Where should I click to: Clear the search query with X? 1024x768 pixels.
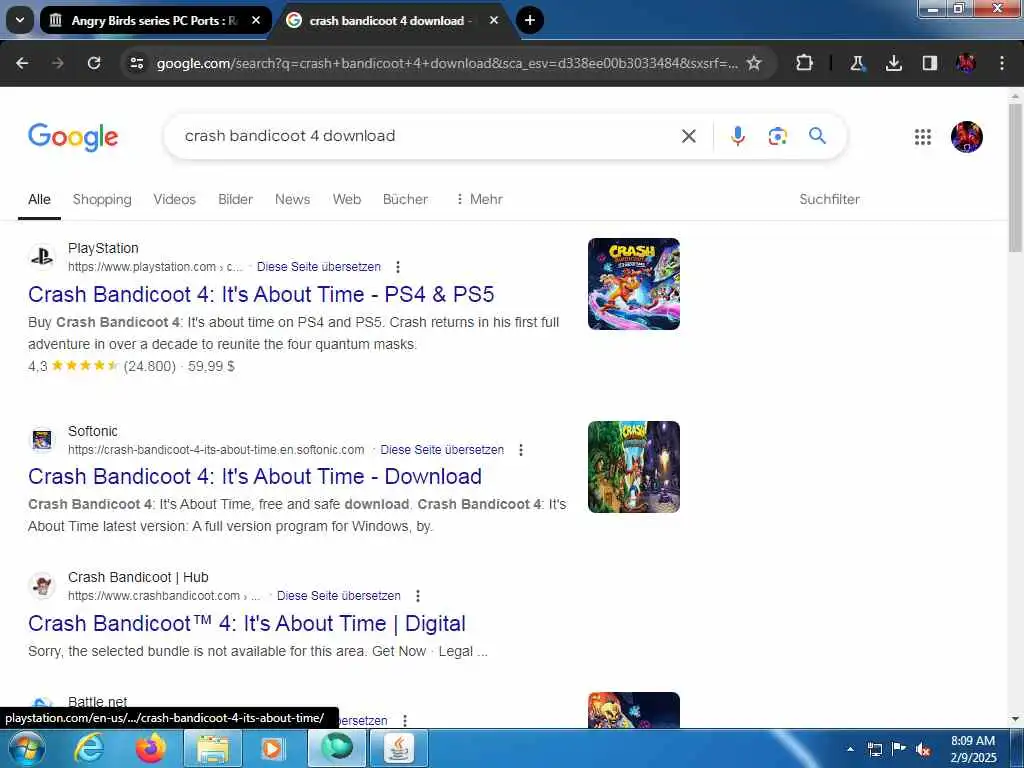click(689, 136)
